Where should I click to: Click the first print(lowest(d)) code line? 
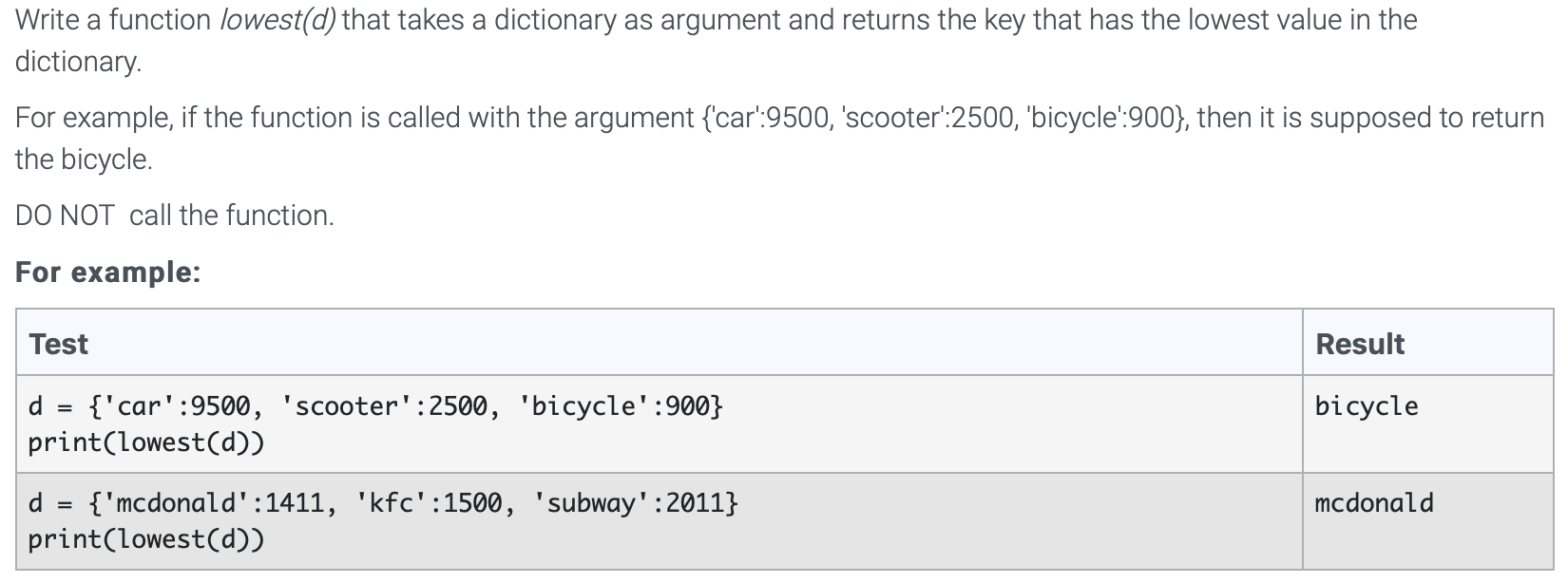click(x=146, y=442)
